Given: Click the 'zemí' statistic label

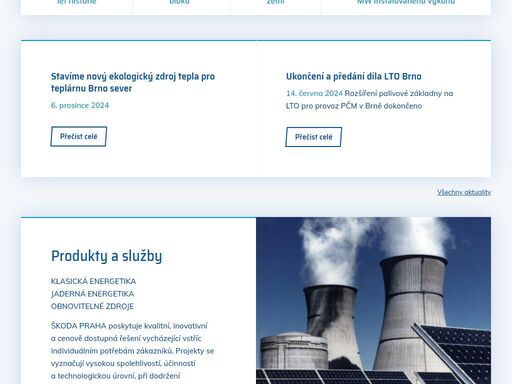Looking at the screenshot, I should coord(276,2).
